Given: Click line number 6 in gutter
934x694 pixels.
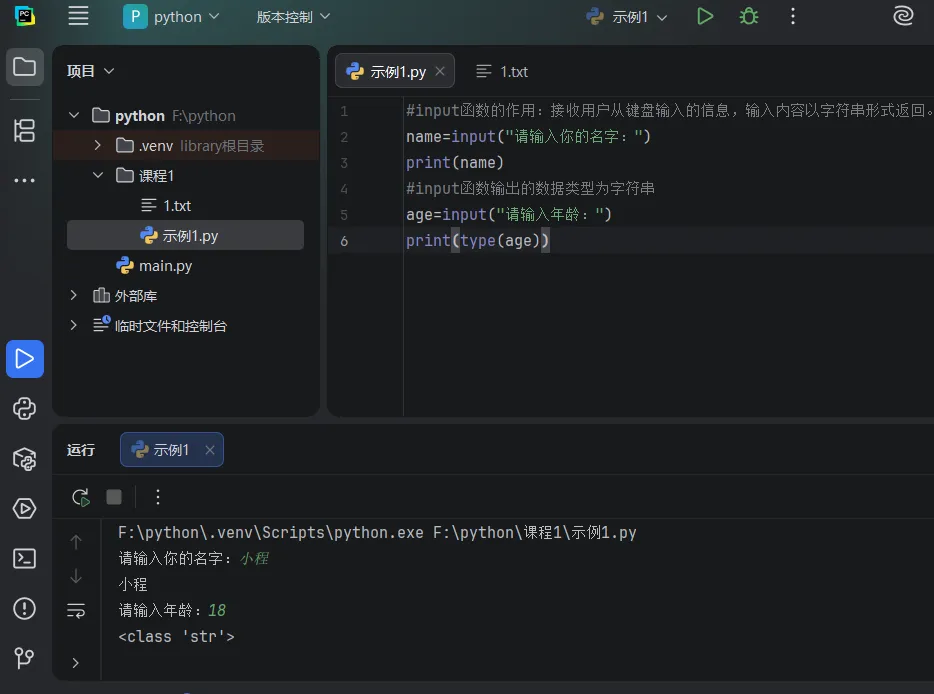Looking at the screenshot, I should pyautogui.click(x=344, y=241).
